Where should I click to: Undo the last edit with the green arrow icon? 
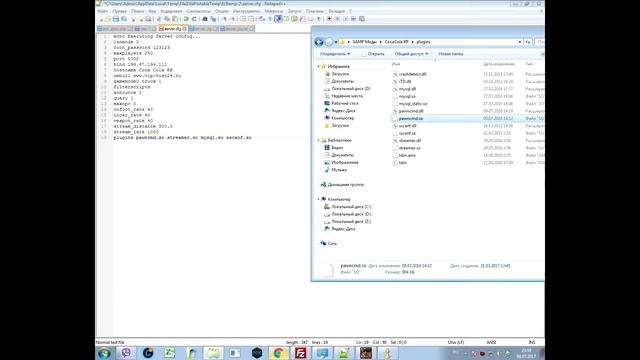tap(186, 19)
